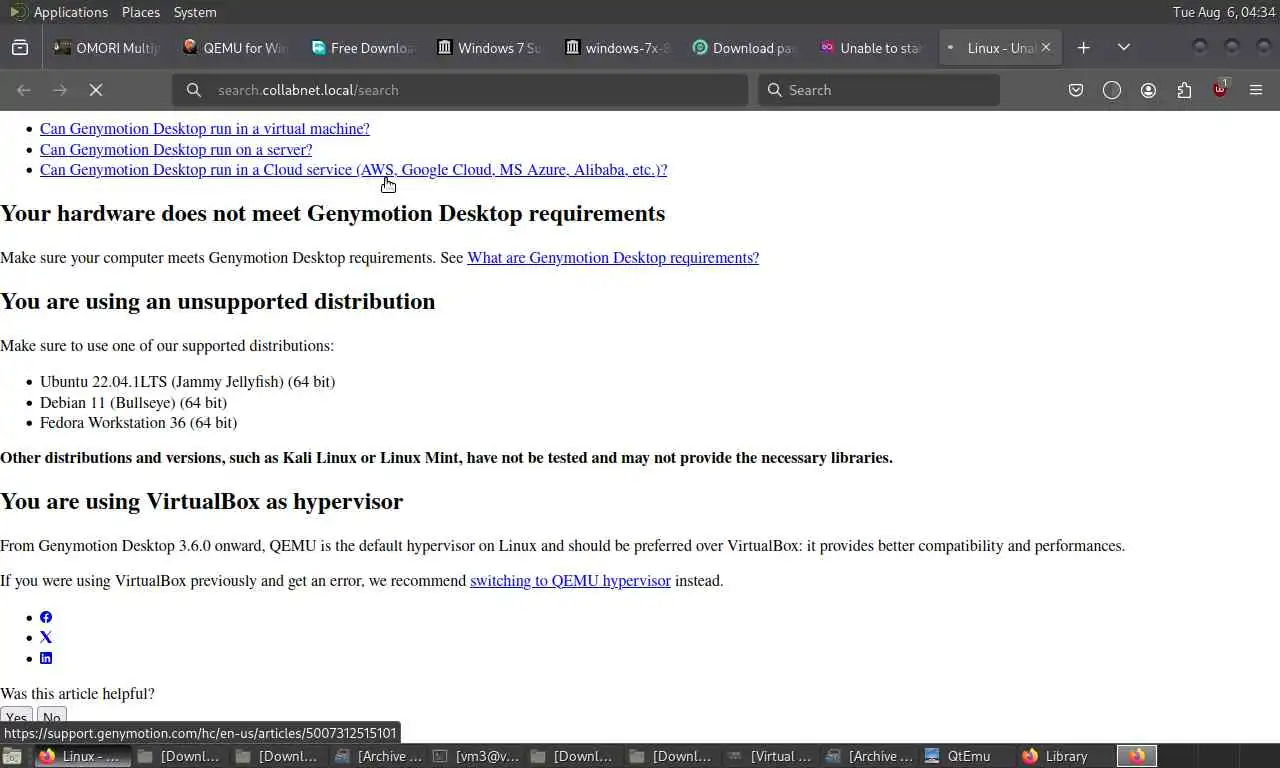This screenshot has height=768, width=1280.
Task: Select the Fedora Workstation 36 list item
Action: [x=138, y=423]
